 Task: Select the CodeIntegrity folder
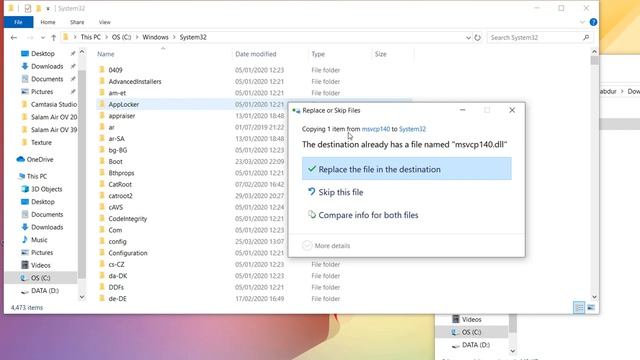click(x=127, y=219)
